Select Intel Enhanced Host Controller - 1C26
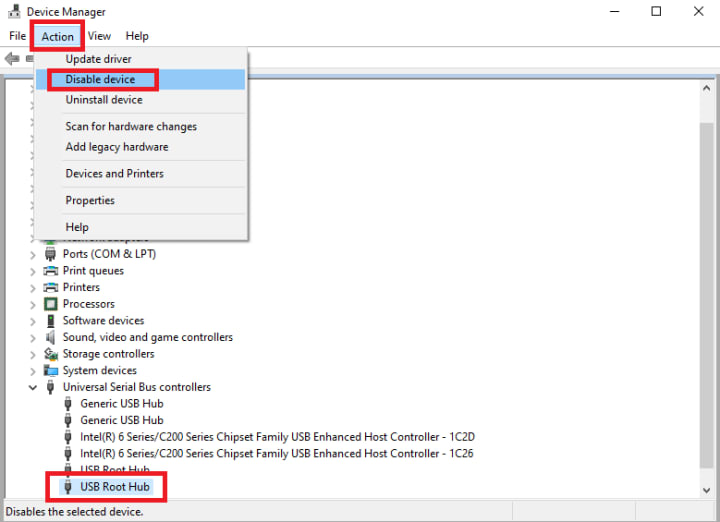The image size is (720, 522). pyautogui.click(x=276, y=454)
